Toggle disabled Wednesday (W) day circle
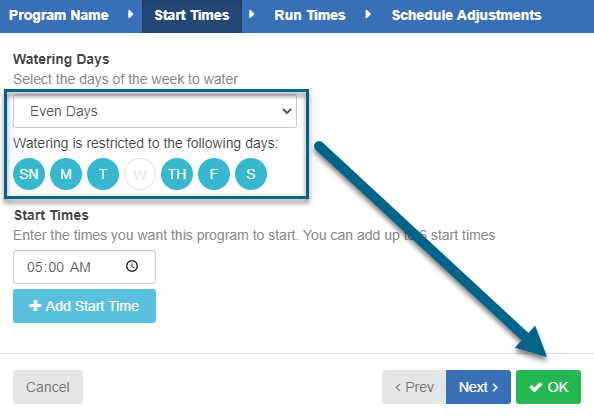The width and height of the screenshot is (594, 416). tap(140, 174)
